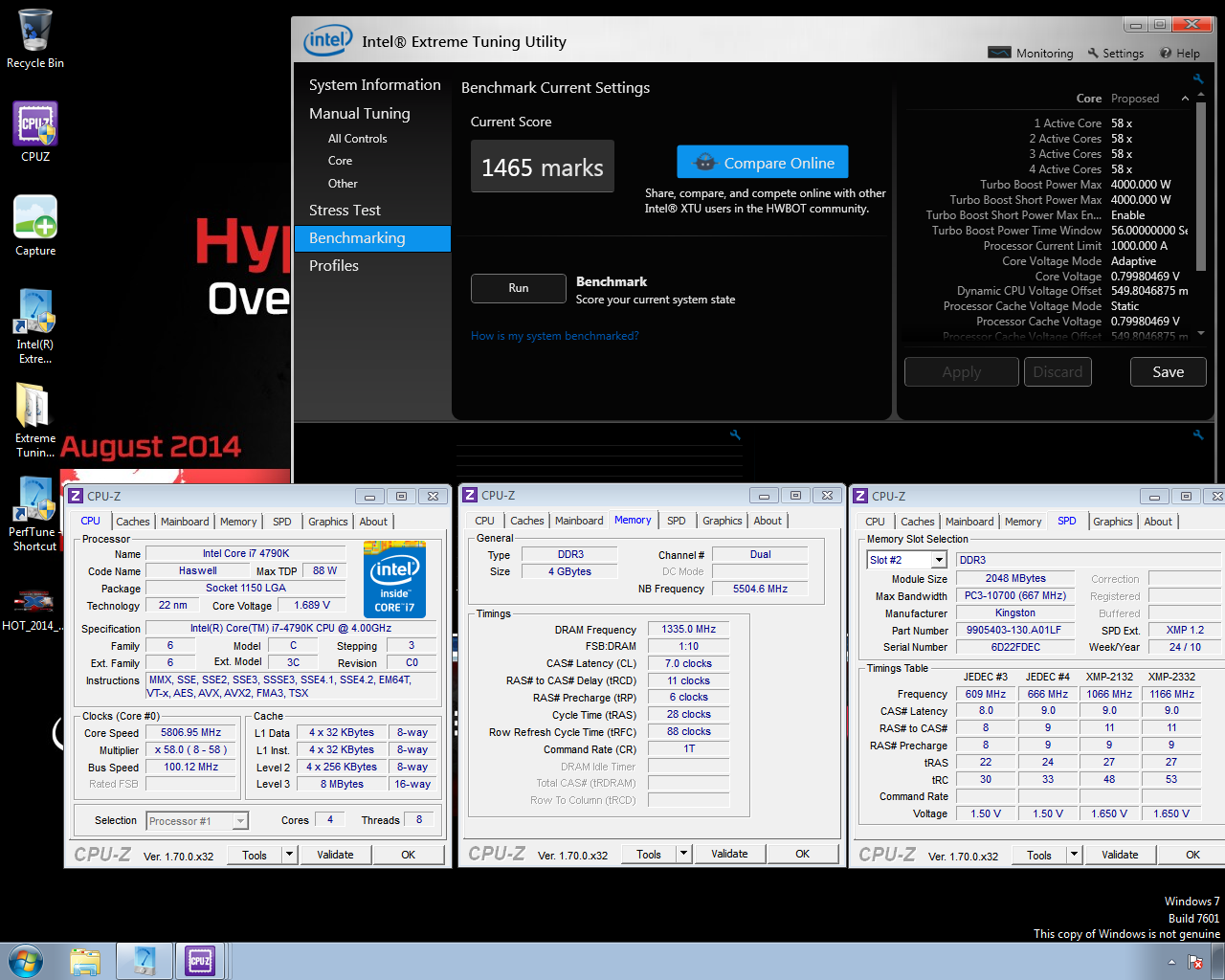Click the Windows Start orb
This screenshot has width=1225, height=980.
pos(25,961)
